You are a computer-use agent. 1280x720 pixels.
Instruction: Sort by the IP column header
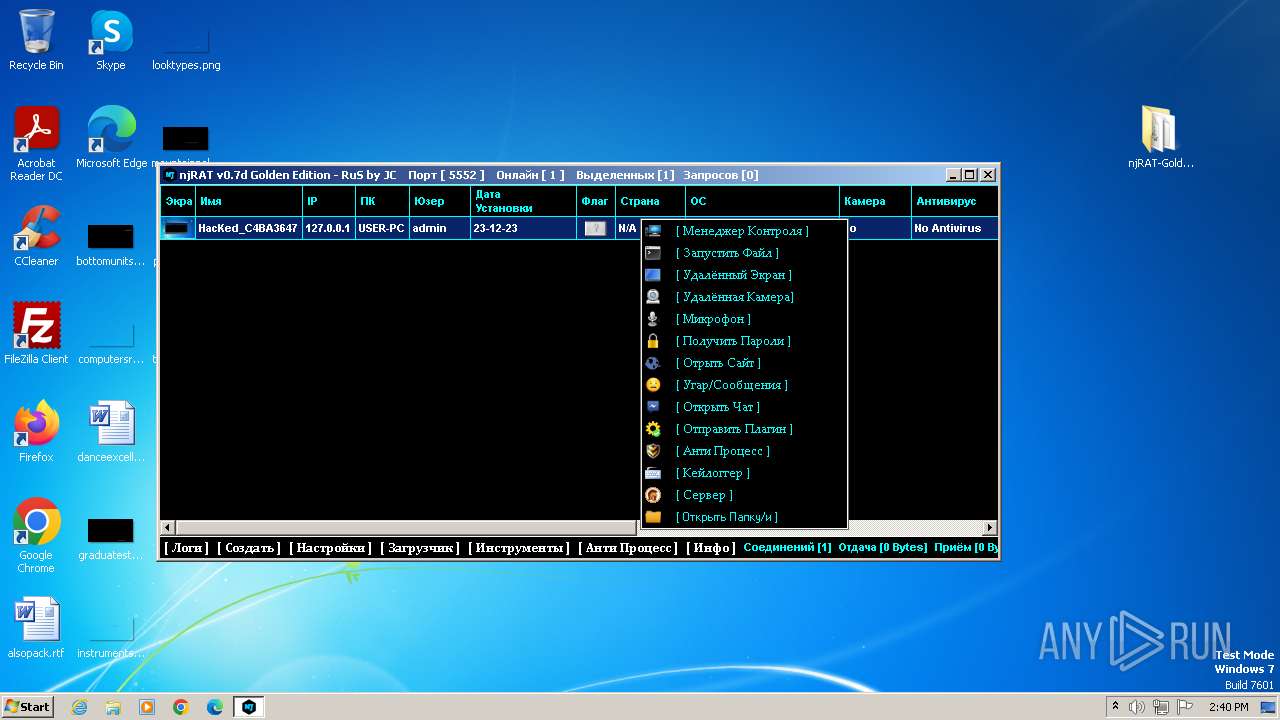(329, 201)
